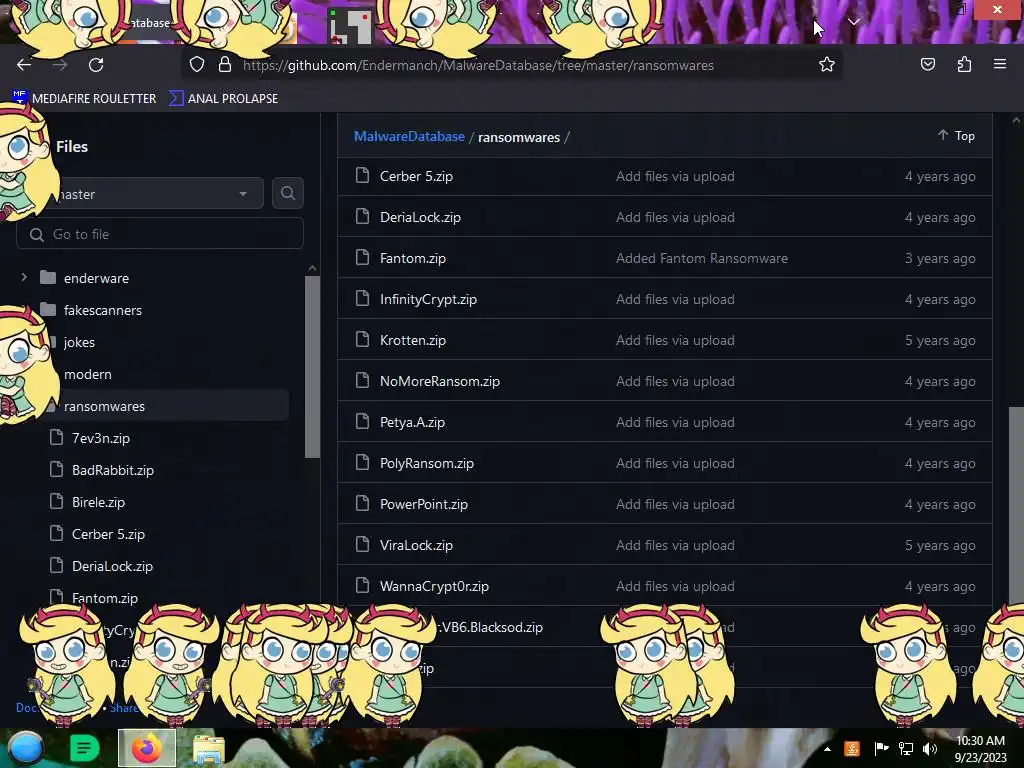This screenshot has height=768, width=1024.
Task: Click the "5 years ago" text on Krotten.zip row
Action: (940, 340)
